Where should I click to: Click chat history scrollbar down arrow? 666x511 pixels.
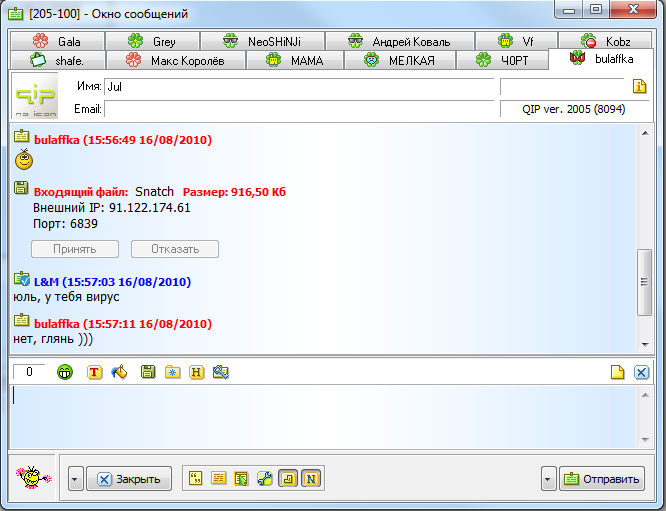645,344
